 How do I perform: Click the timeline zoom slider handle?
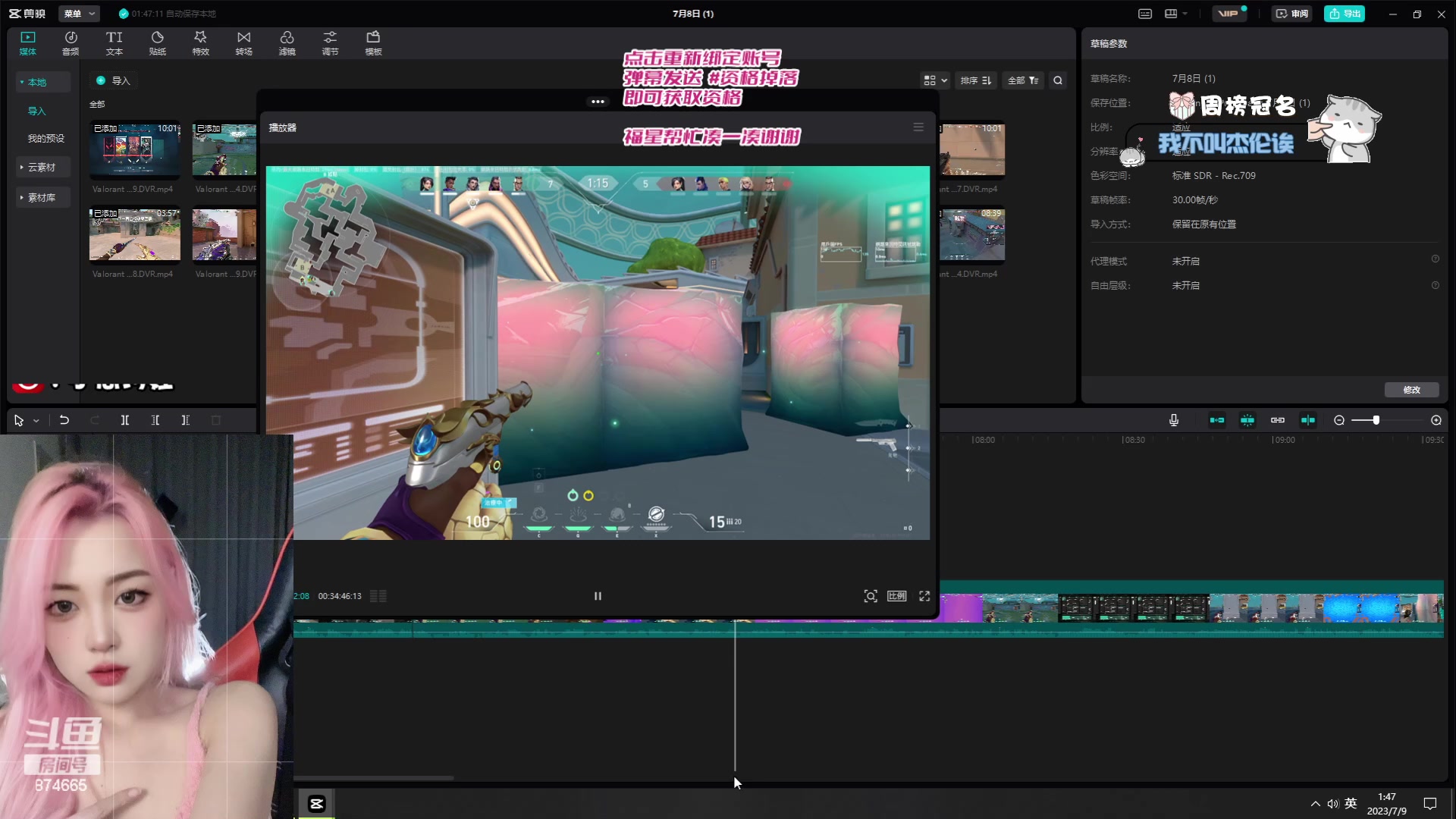tap(1376, 420)
